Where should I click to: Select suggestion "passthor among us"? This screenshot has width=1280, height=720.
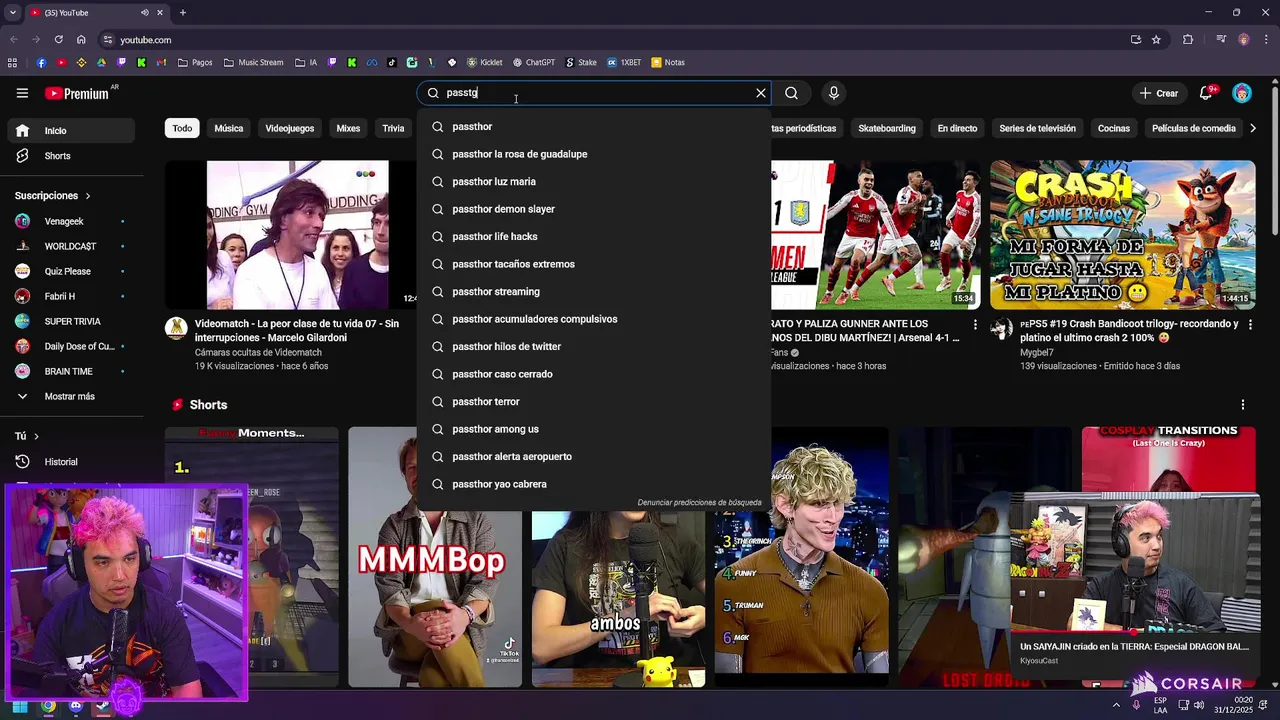click(x=593, y=429)
